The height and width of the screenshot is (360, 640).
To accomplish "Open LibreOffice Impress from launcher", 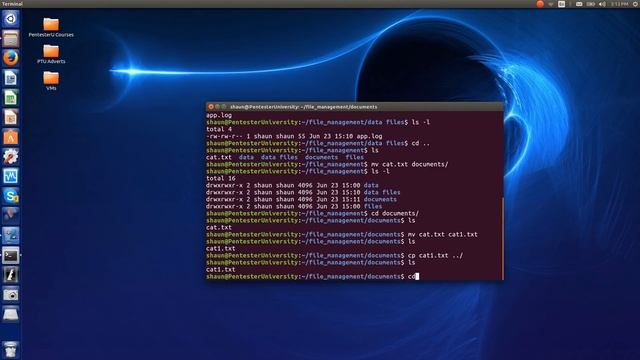I will (11, 117).
